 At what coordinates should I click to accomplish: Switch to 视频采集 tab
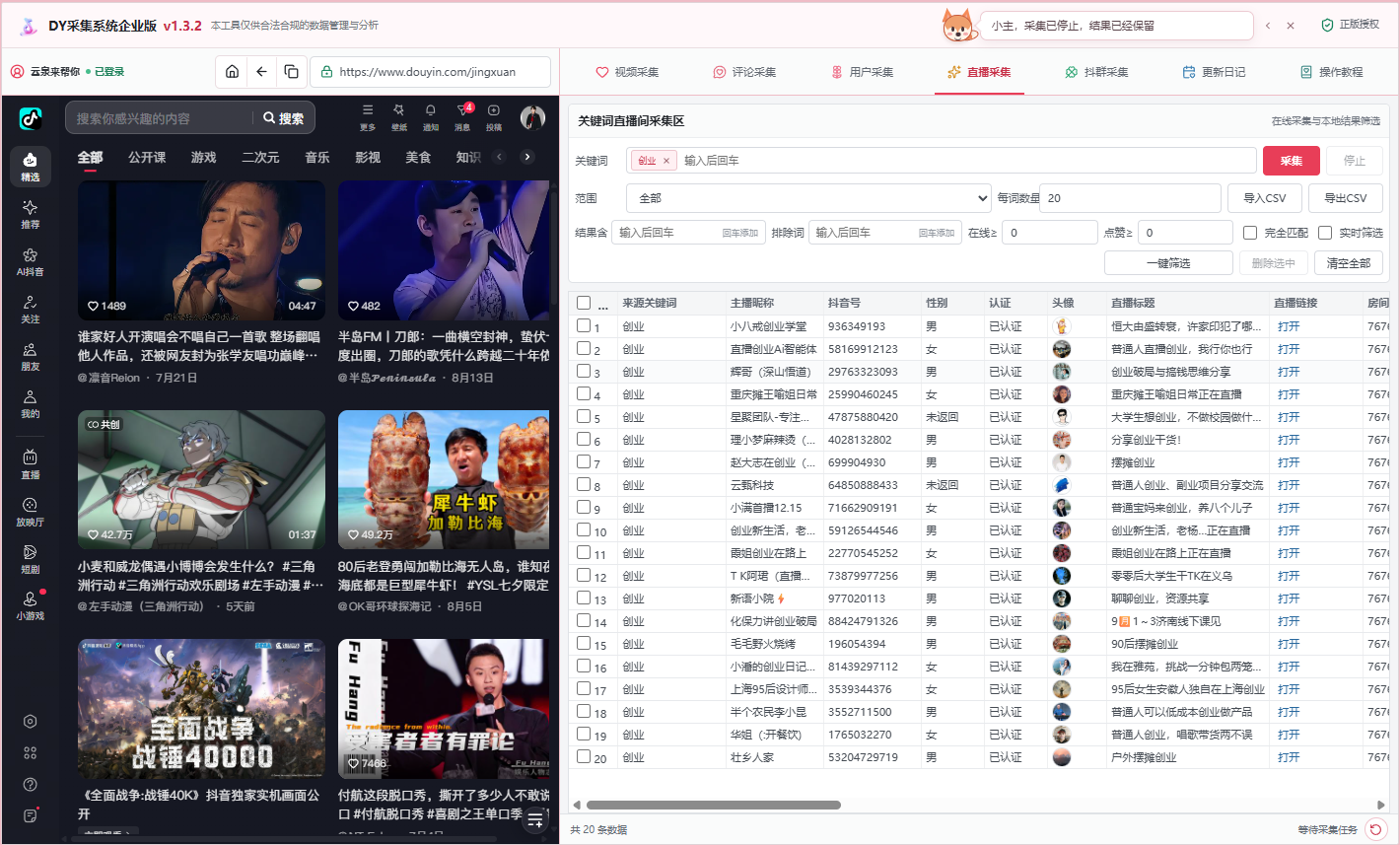(627, 72)
